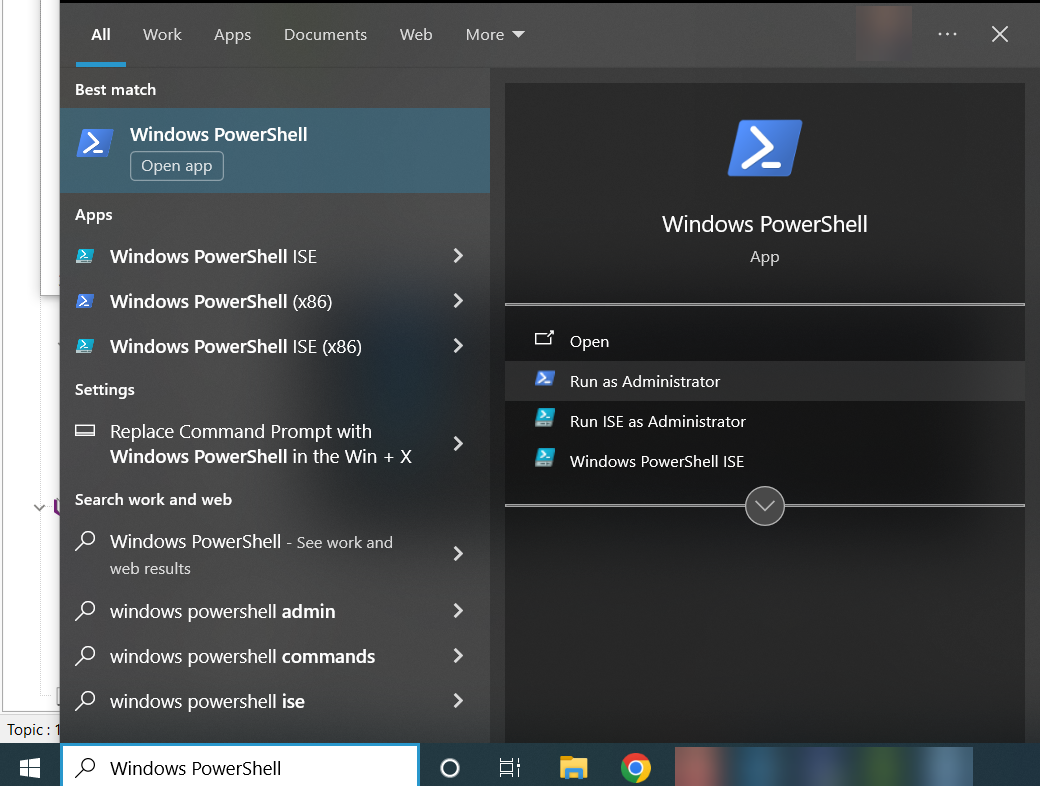Select Run ISE as Administrator option

[x=657, y=421]
